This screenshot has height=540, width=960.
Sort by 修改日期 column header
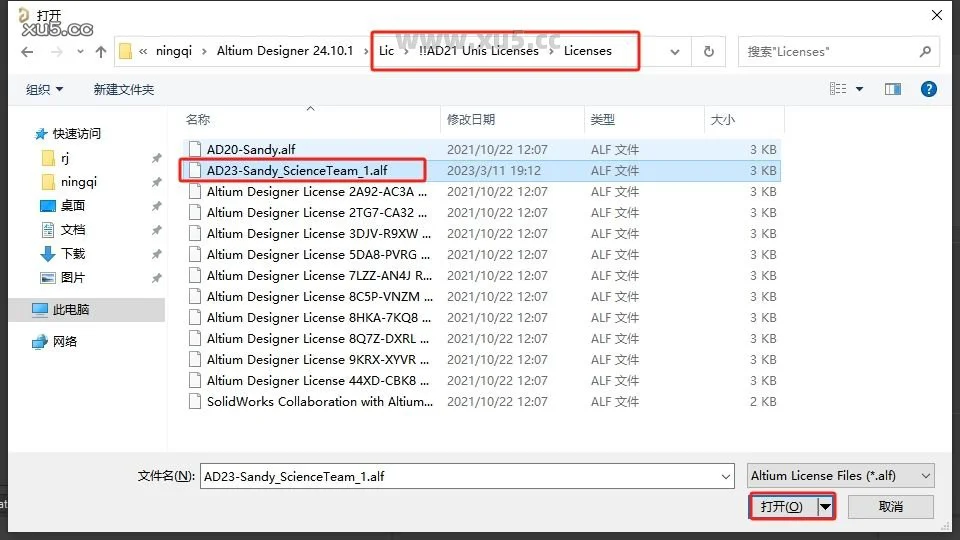[471, 119]
